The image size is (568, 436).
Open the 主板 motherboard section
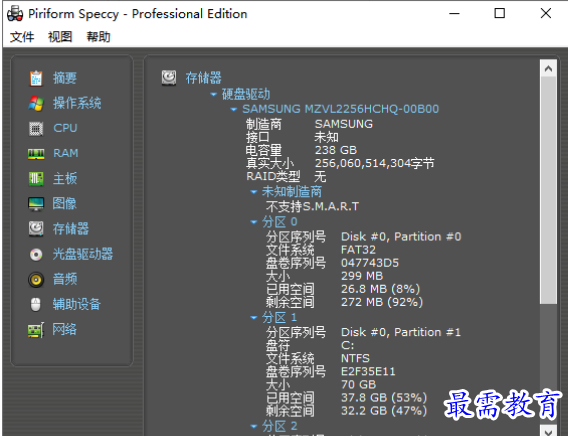pyautogui.click(x=65, y=179)
